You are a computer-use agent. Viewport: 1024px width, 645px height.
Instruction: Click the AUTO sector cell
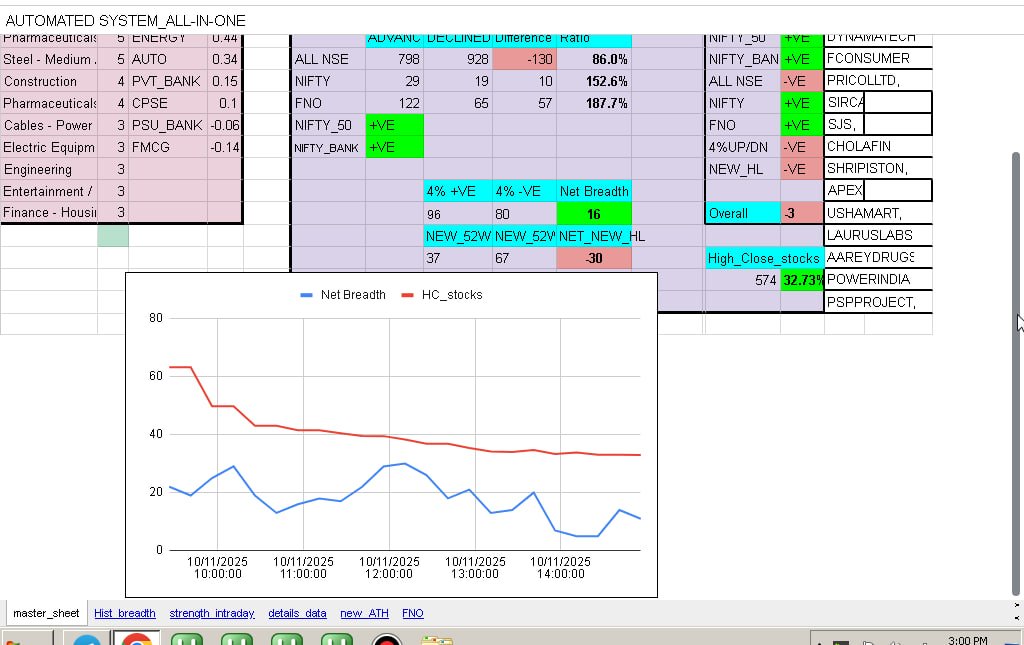pos(168,59)
